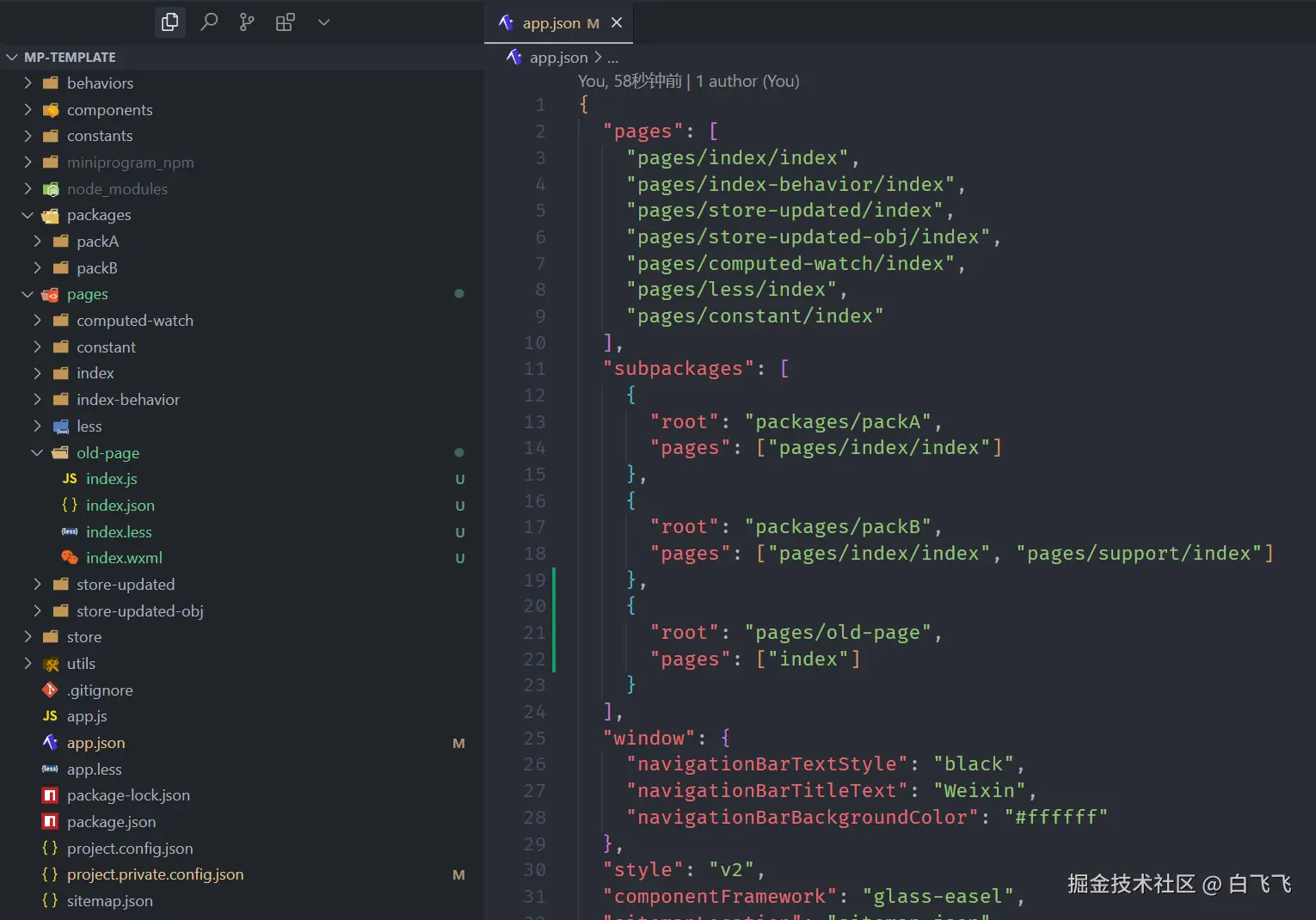Collapse the pages folder chevron
This screenshot has height=920, width=1316.
click(28, 294)
